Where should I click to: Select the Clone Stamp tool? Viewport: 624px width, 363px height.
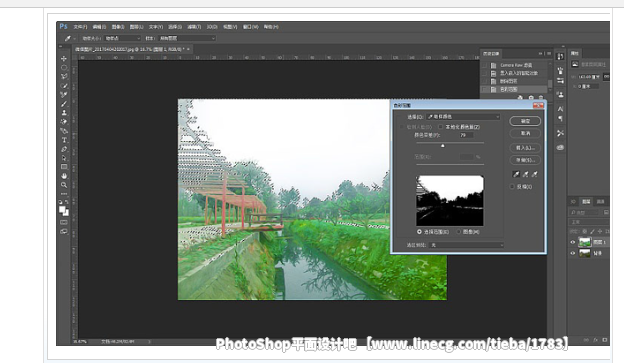pyautogui.click(x=64, y=113)
